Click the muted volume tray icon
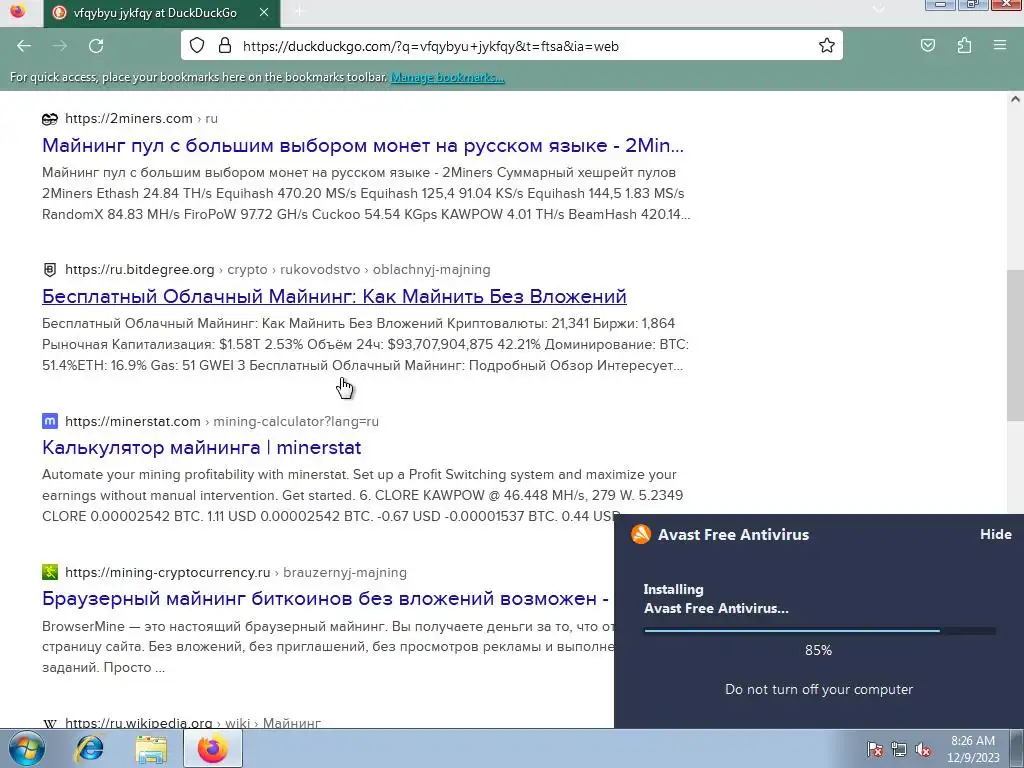Image resolution: width=1024 pixels, height=768 pixels. click(x=923, y=749)
